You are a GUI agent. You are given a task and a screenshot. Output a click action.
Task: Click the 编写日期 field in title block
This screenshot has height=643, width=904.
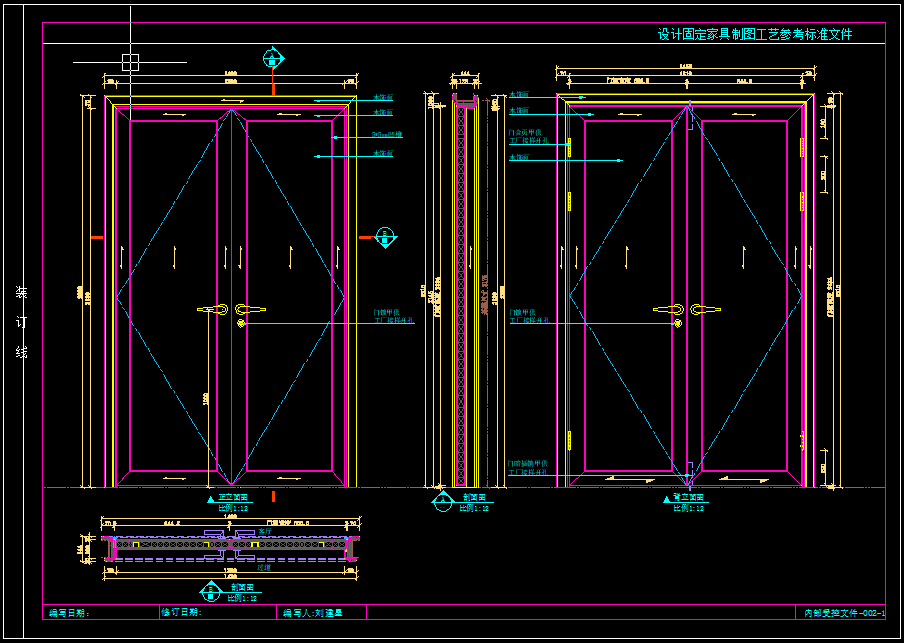click(x=70, y=612)
